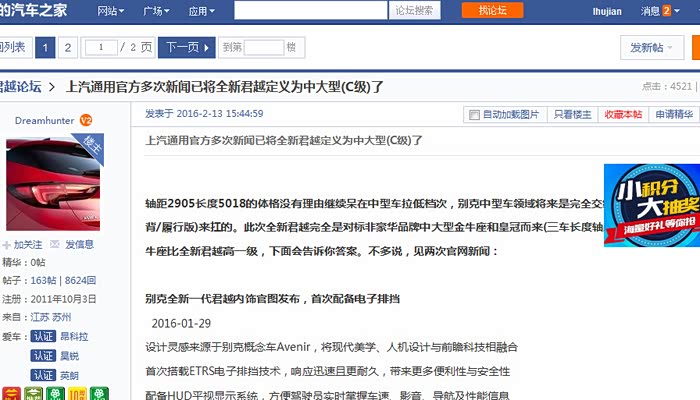Expand the 网站 dropdown menu
700x400 pixels.
coord(111,11)
